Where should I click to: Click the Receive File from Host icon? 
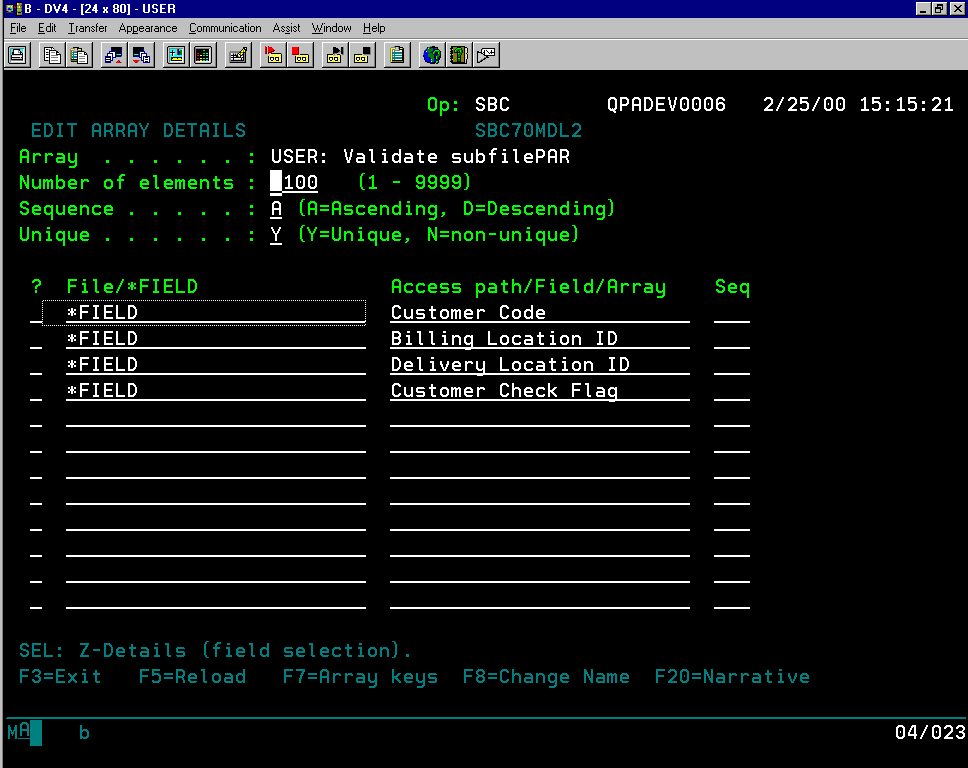pyautogui.click(x=141, y=55)
